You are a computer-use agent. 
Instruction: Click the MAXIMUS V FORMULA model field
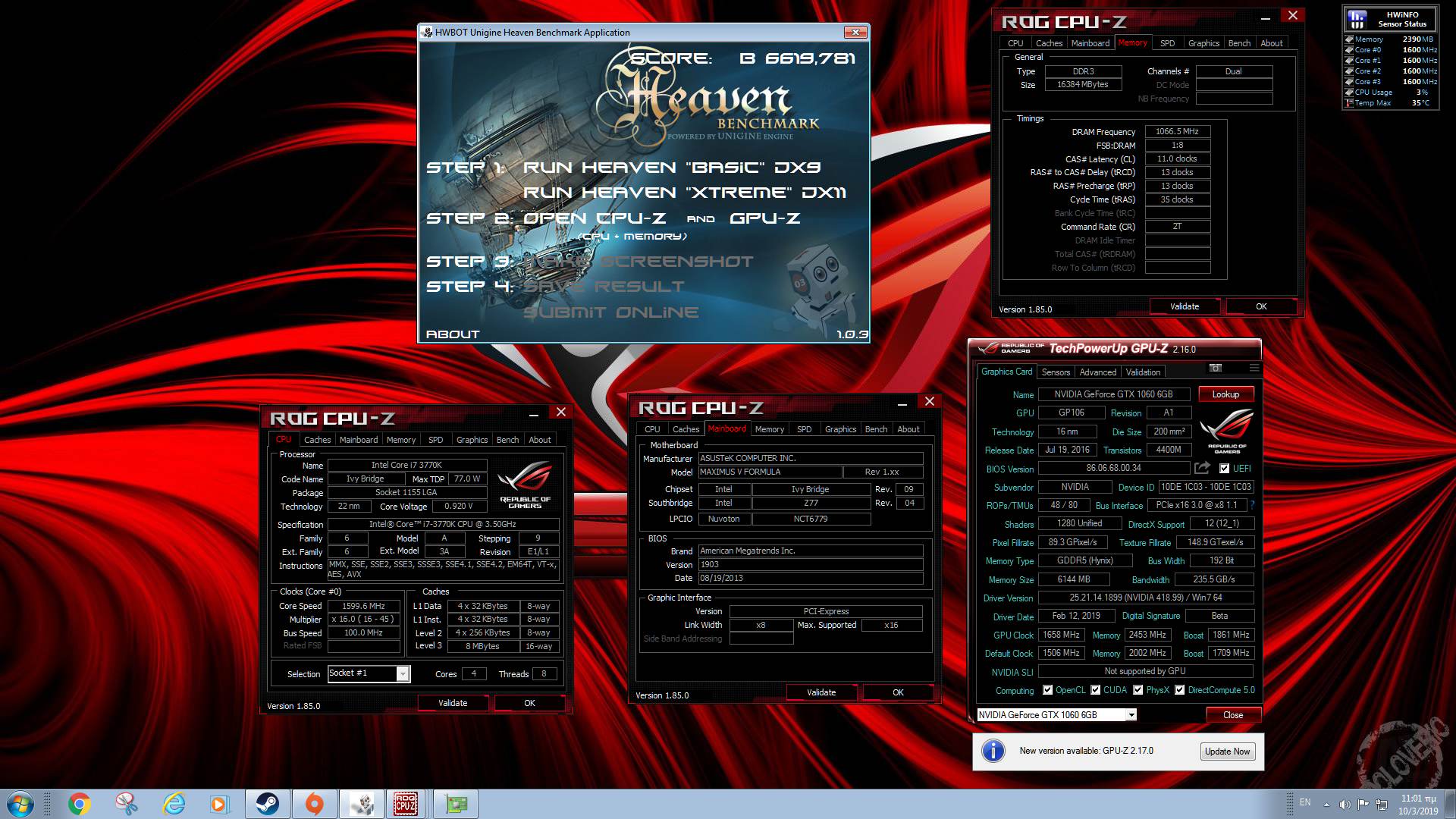click(x=770, y=472)
